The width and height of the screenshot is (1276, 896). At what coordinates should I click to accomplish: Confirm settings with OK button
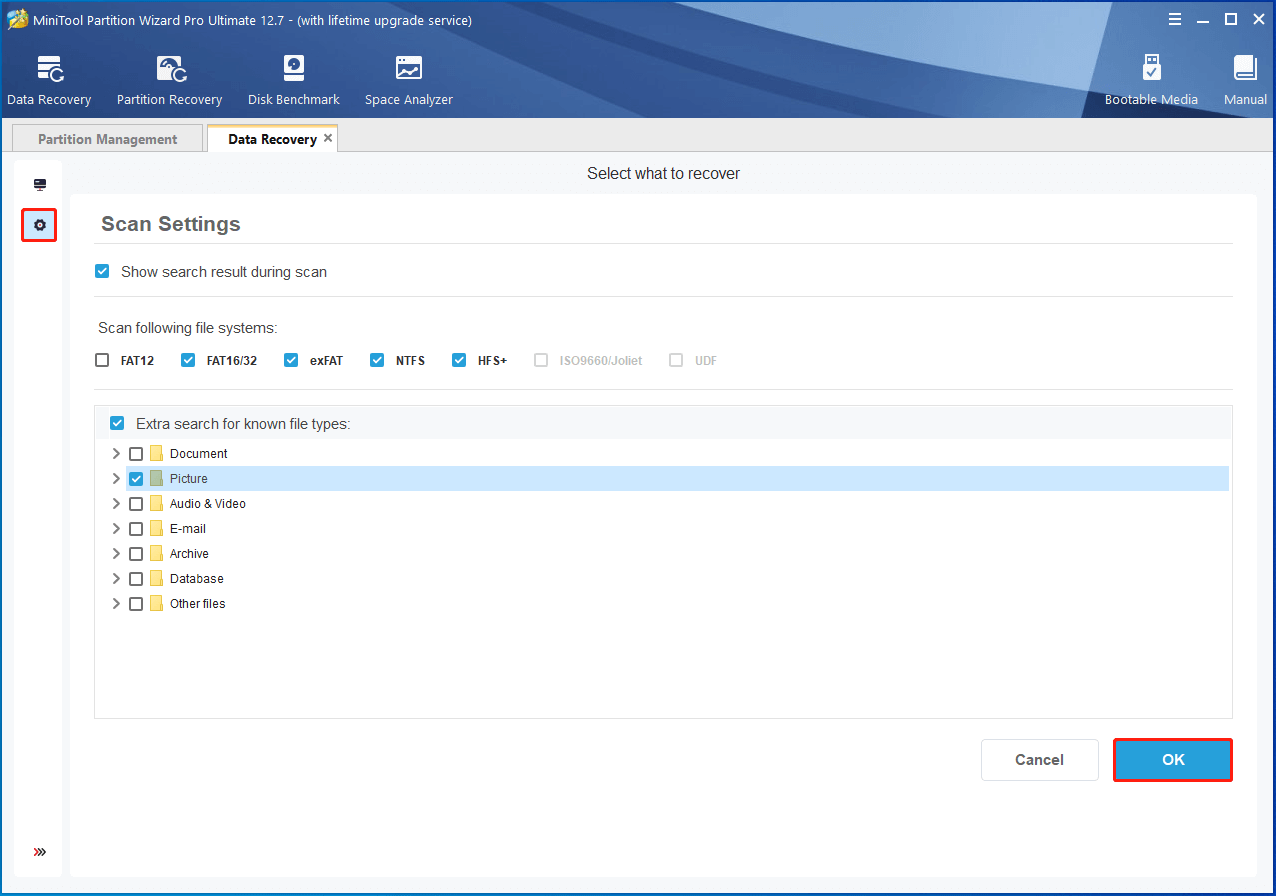click(1173, 760)
